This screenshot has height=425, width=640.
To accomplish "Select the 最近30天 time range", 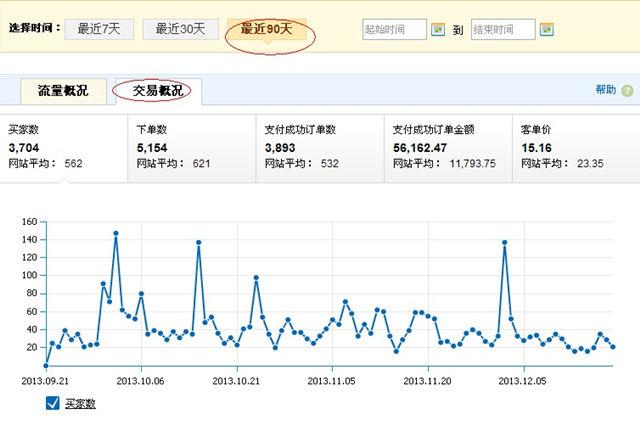I will point(180,29).
